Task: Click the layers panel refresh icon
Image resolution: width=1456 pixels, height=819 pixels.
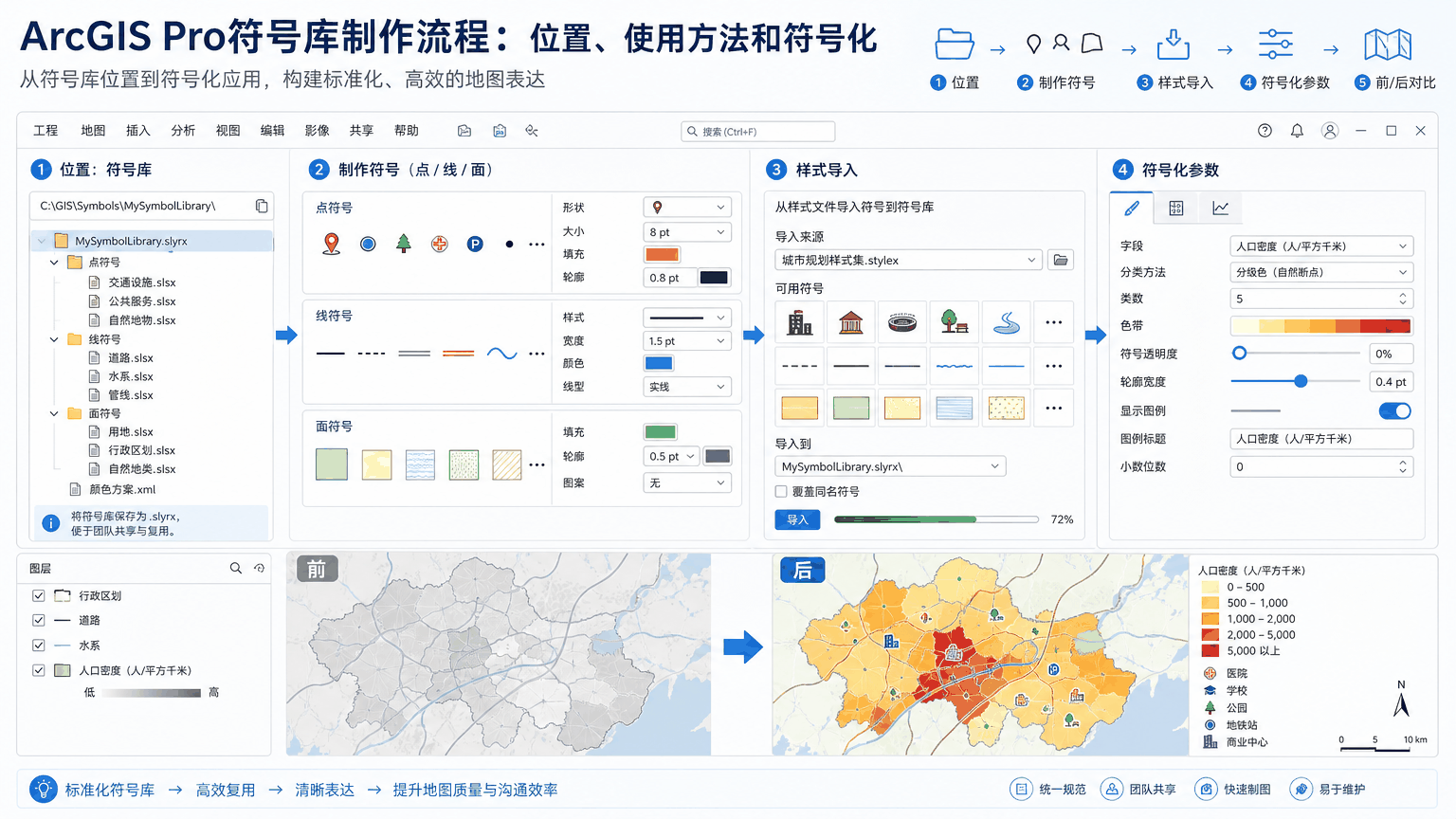Action: point(259,568)
